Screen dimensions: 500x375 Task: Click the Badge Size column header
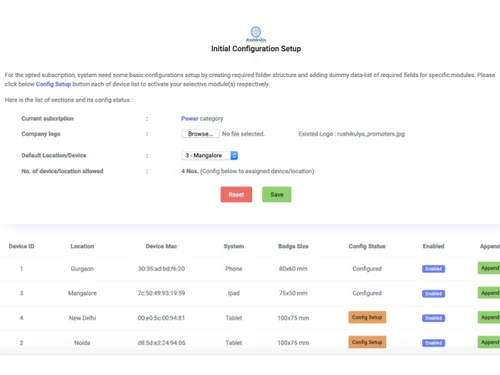point(293,246)
